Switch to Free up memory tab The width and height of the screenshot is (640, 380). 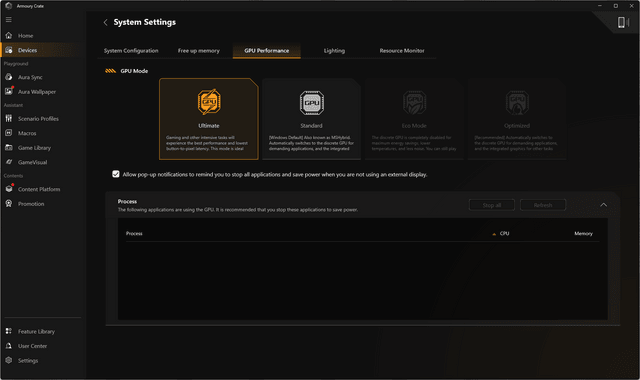199,51
